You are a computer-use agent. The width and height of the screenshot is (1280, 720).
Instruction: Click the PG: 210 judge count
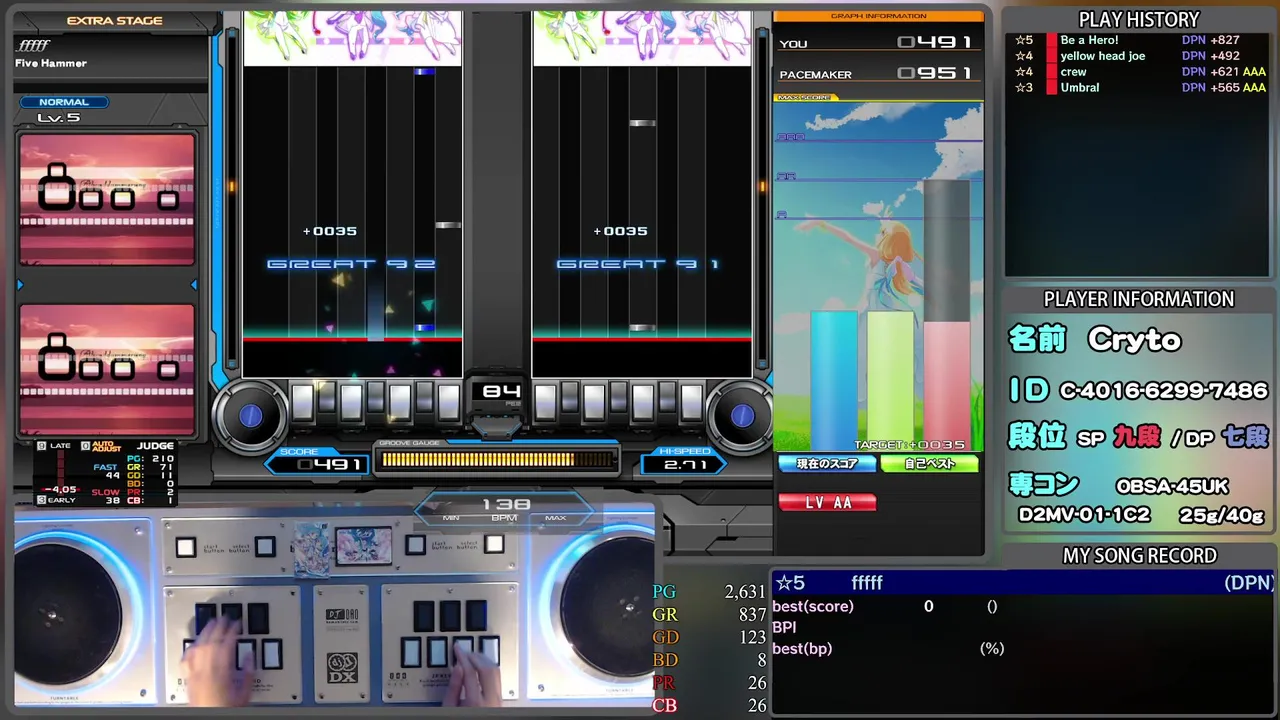(151, 458)
